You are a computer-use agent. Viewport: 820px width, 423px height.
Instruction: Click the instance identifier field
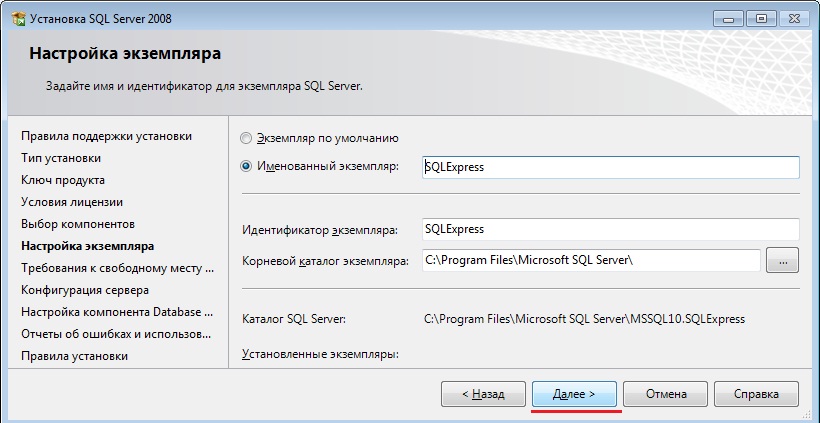(x=610, y=230)
